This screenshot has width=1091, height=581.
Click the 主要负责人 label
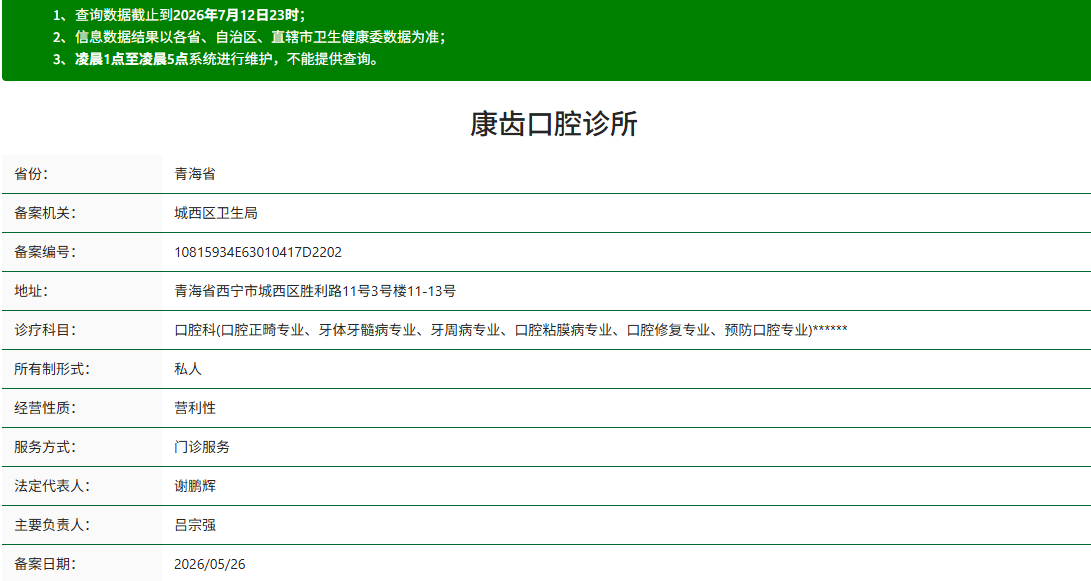pyautogui.click(x=51, y=525)
